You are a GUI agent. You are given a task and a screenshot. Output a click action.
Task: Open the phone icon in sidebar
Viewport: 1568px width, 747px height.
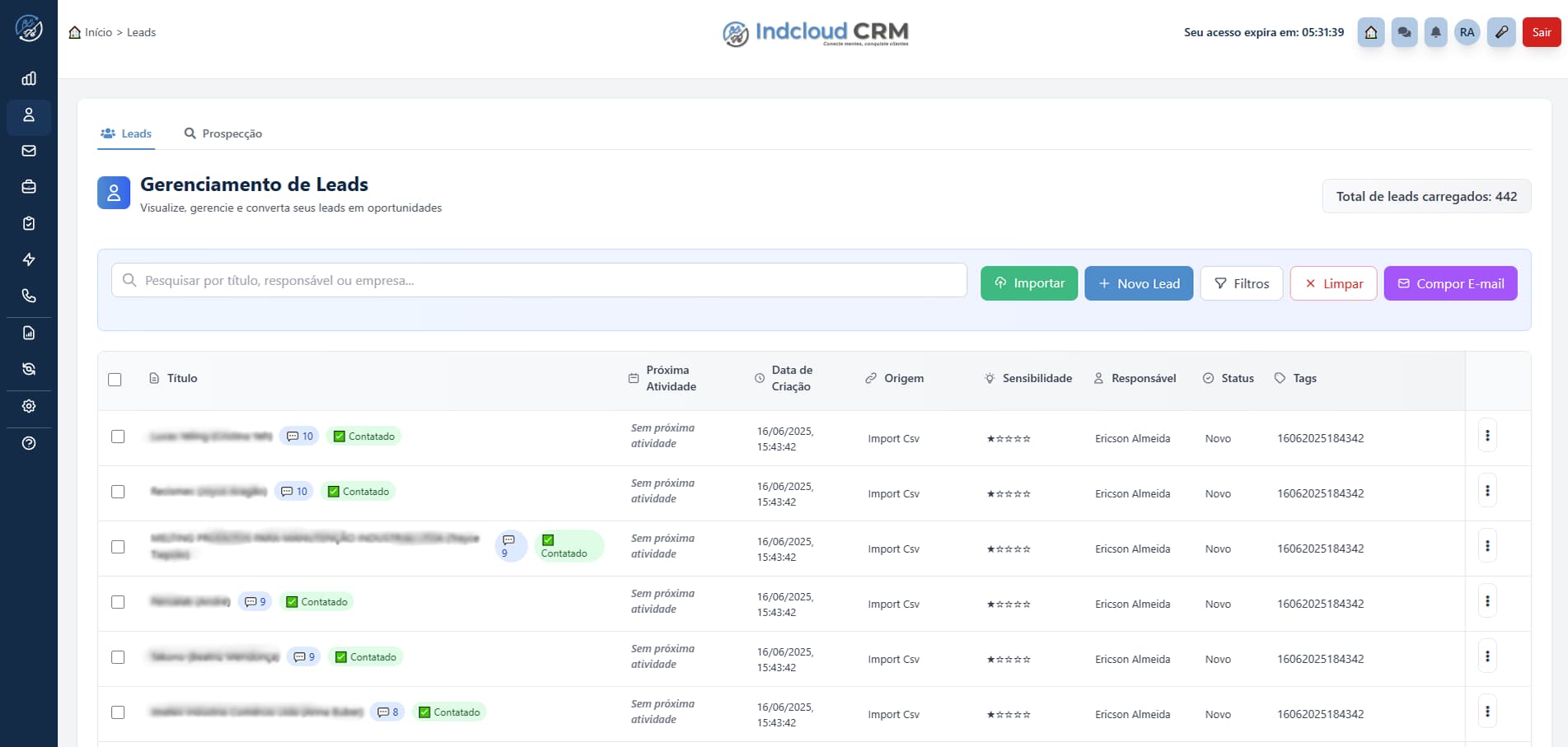(x=29, y=296)
